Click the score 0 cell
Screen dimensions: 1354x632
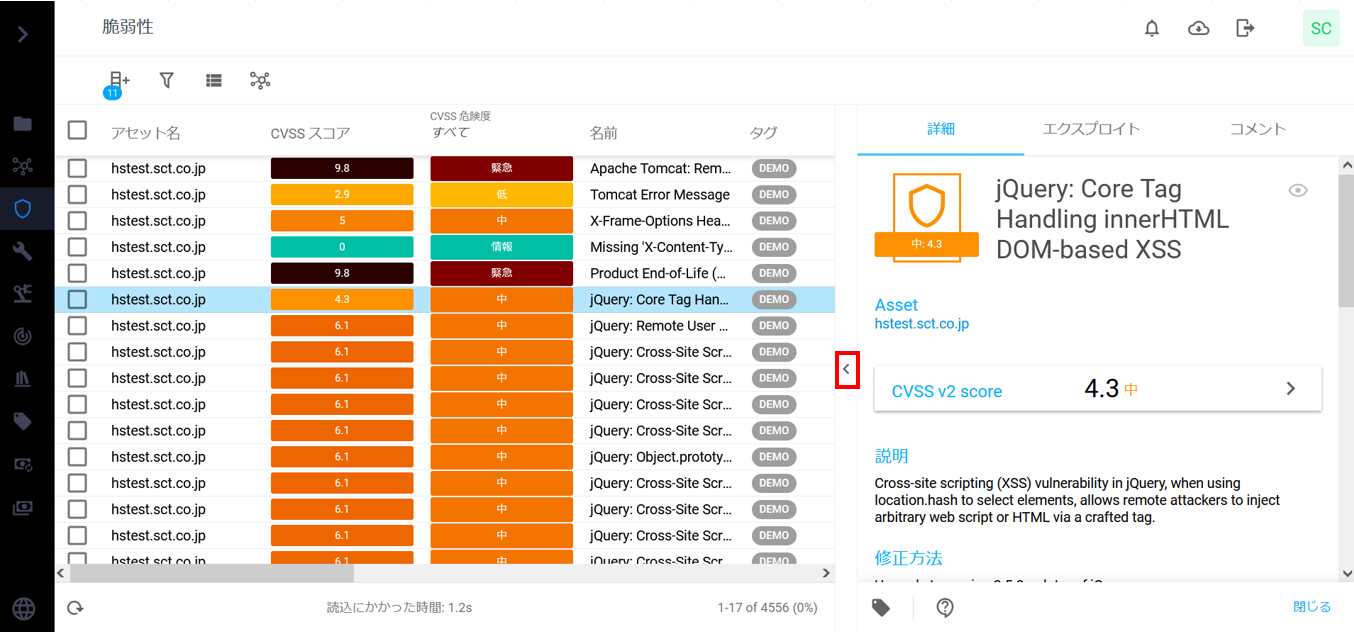tap(342, 247)
